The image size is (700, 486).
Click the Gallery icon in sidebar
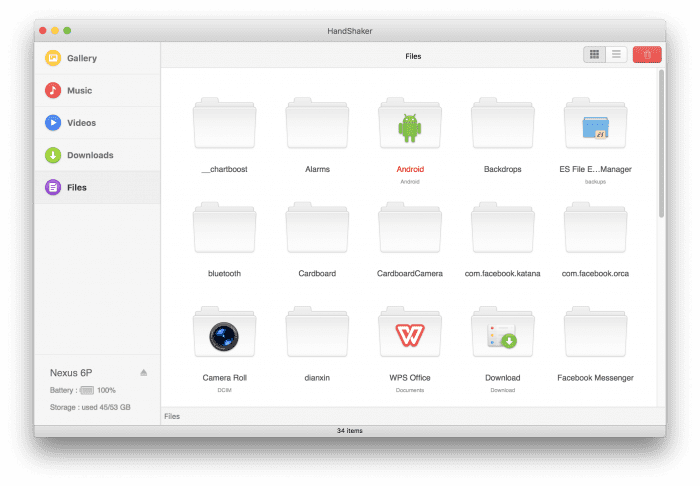pos(53,58)
